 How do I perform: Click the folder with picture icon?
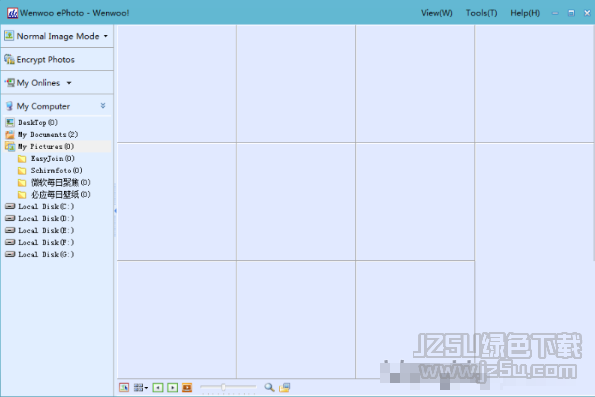pos(285,387)
